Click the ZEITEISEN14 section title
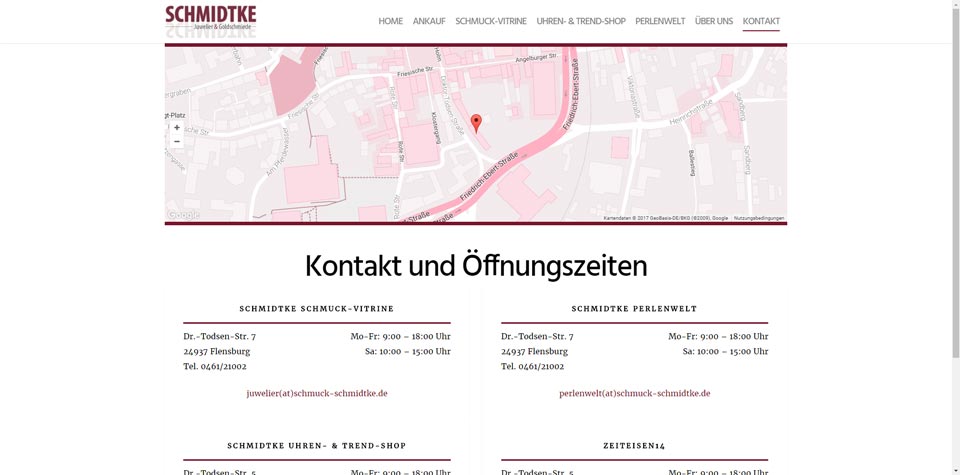960x475 pixels. 634,446
